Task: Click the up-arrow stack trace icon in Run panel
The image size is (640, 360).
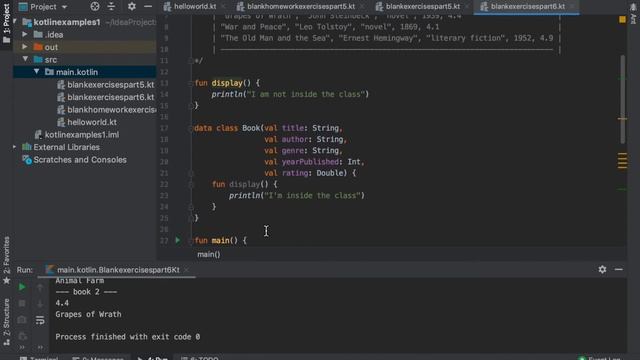Action: point(40,287)
